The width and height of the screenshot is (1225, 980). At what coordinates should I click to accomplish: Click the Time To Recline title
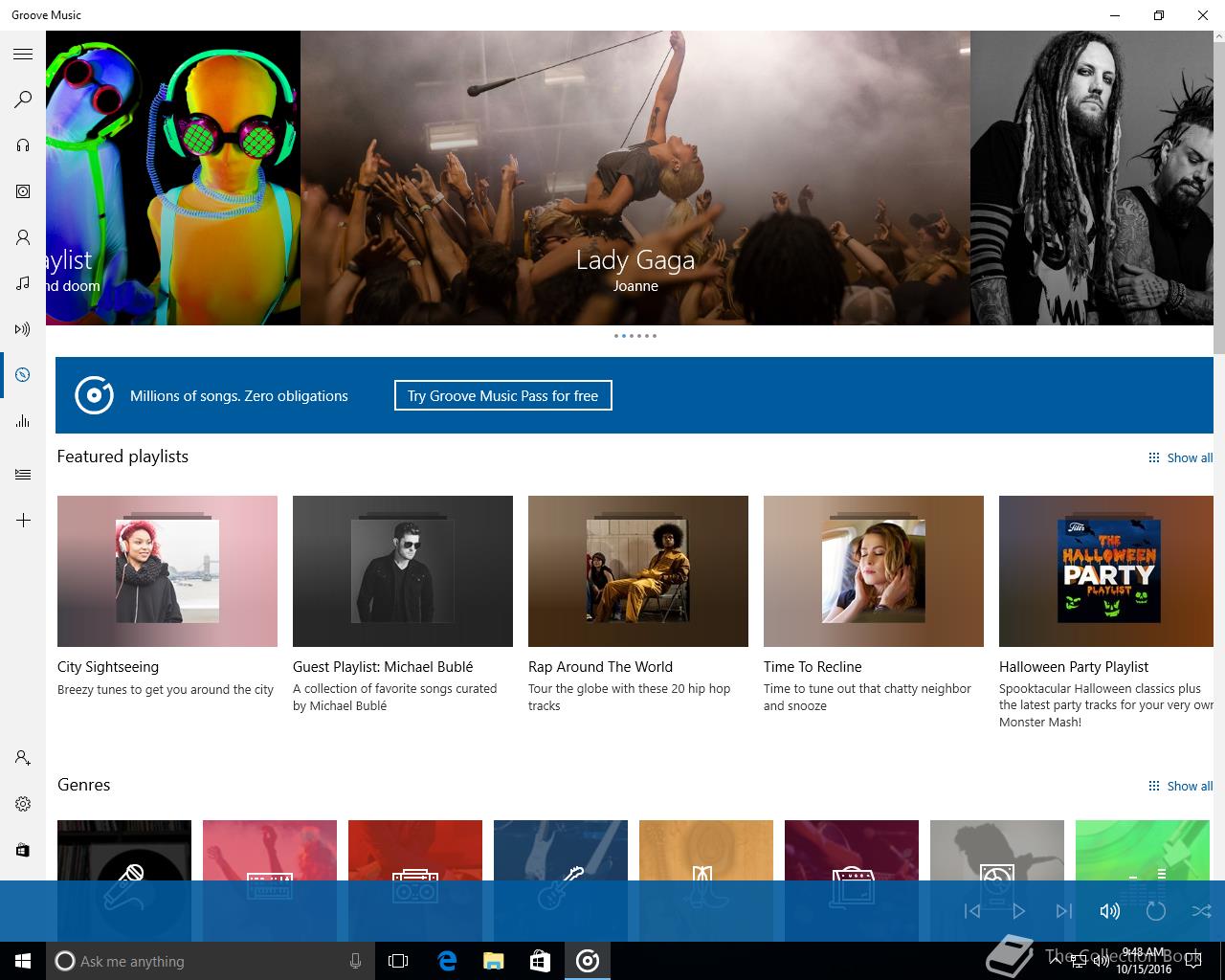click(x=813, y=667)
